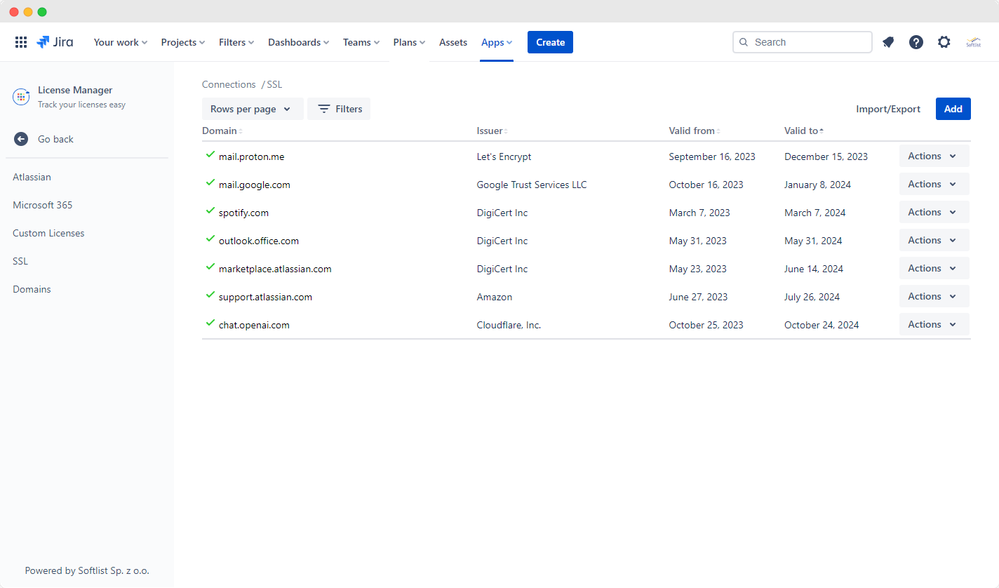Click green checkmark beside outlook.office.com
Viewport: 999px width, 588px height.
point(210,239)
